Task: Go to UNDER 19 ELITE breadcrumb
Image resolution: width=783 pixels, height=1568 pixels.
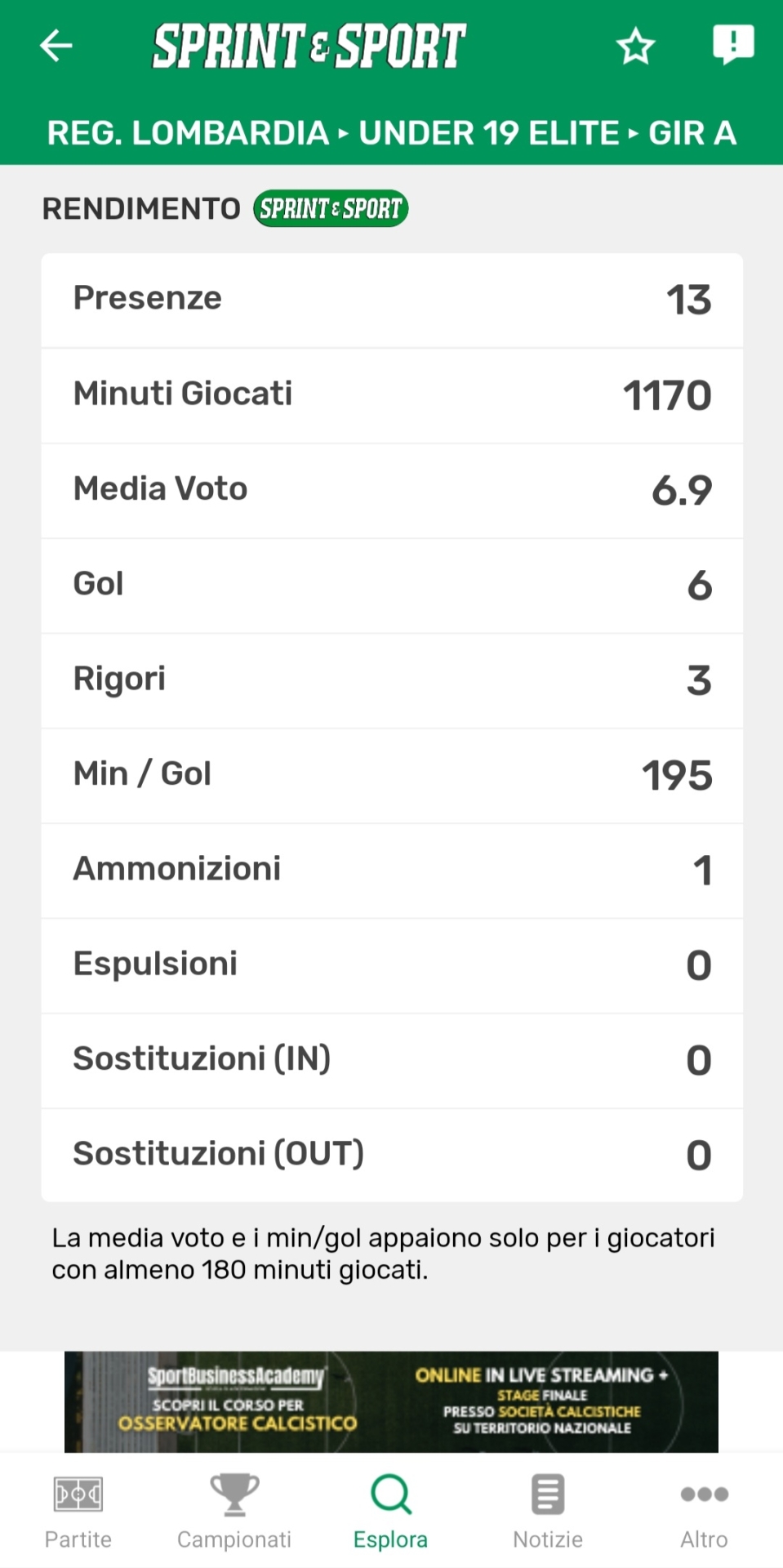Action: point(489,133)
